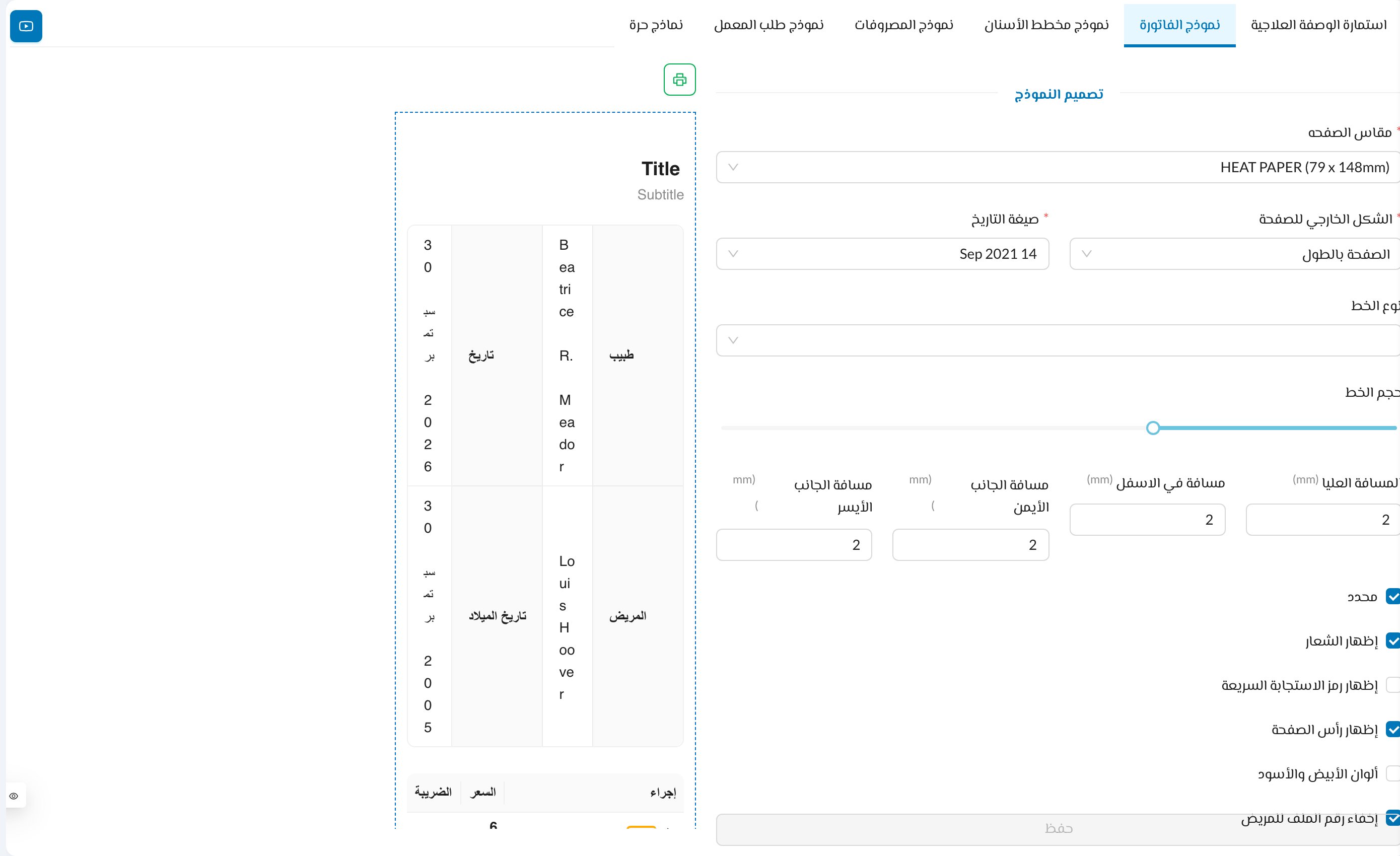This screenshot has width=1400, height=856.
Task: Click the حفظ save button
Action: click(1058, 829)
